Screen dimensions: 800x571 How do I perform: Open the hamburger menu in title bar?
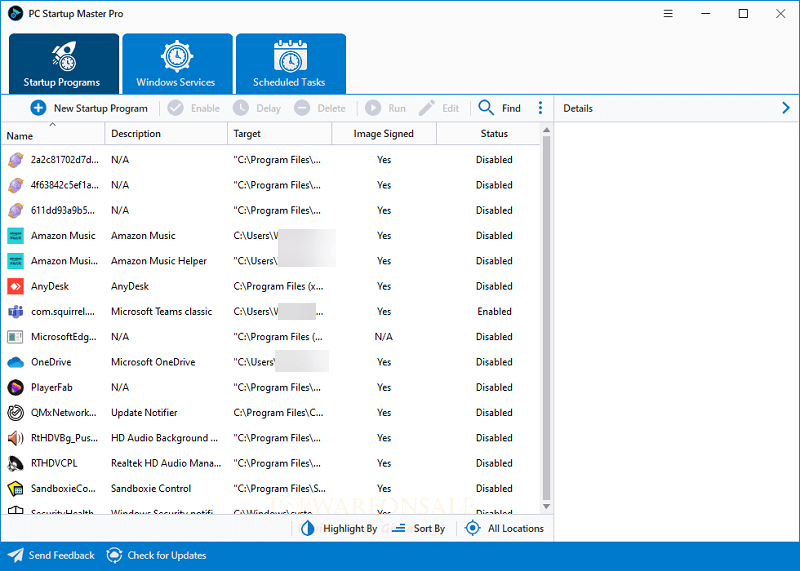pos(668,14)
